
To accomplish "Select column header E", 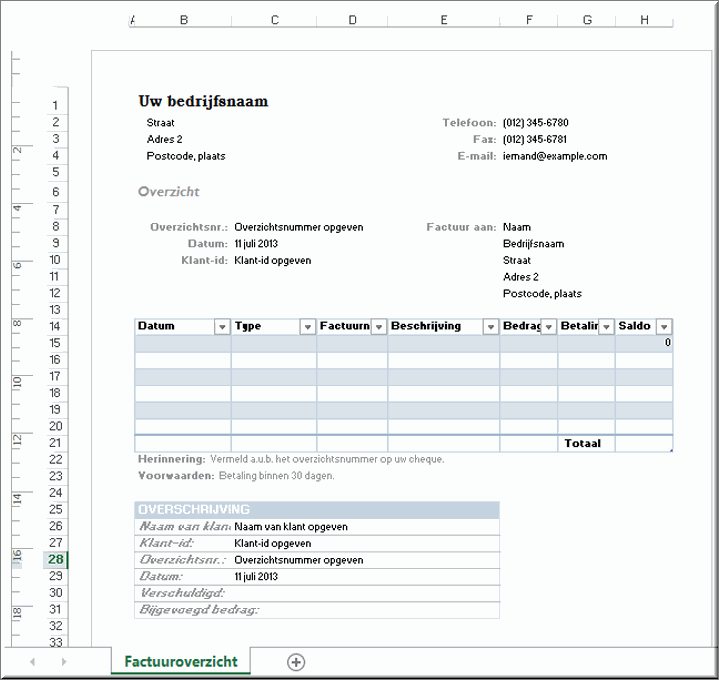I will point(443,20).
